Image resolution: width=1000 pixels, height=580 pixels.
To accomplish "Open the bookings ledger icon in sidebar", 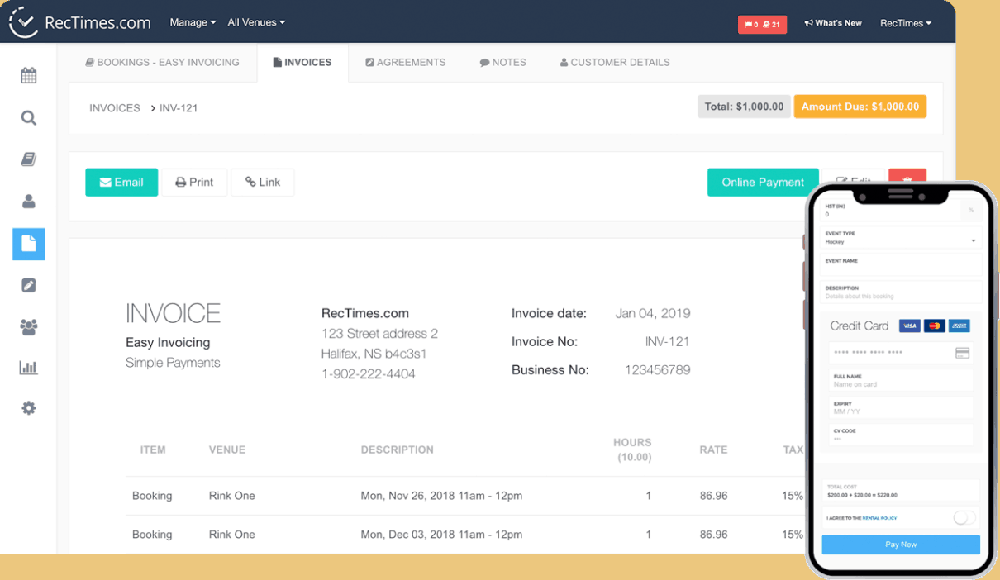I will click(28, 159).
